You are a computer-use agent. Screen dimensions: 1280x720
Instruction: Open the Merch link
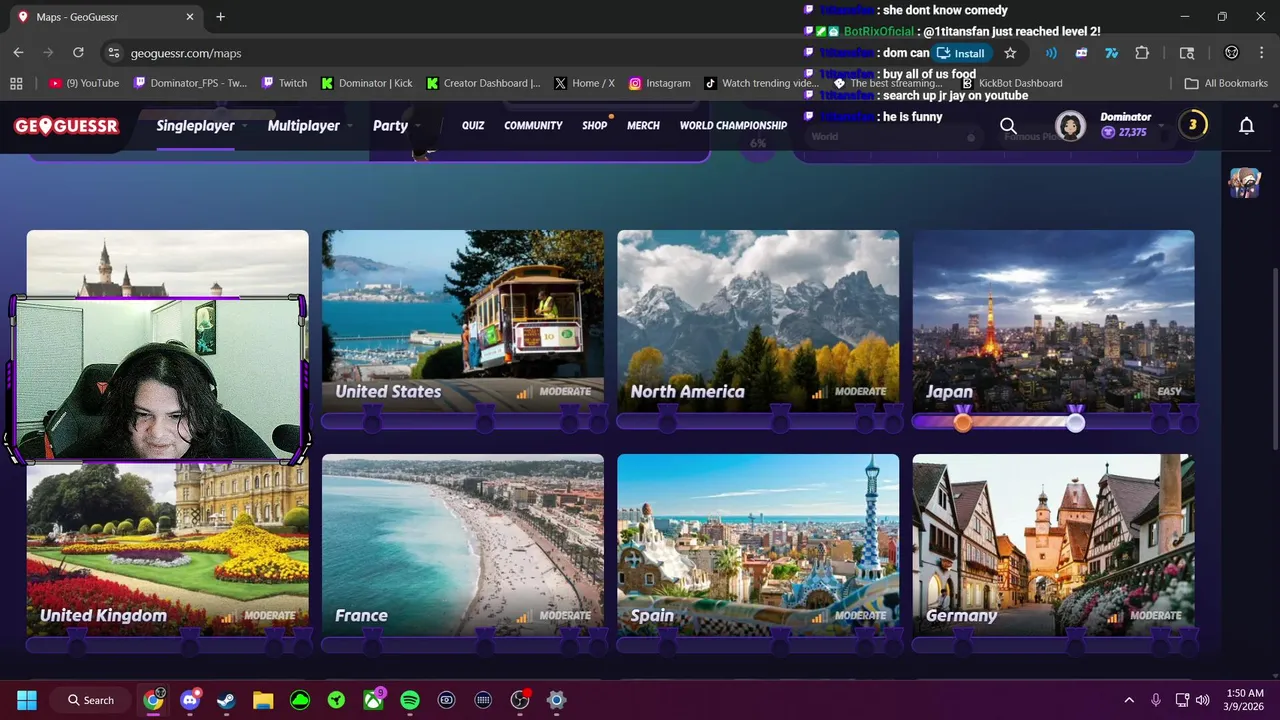coord(643,126)
